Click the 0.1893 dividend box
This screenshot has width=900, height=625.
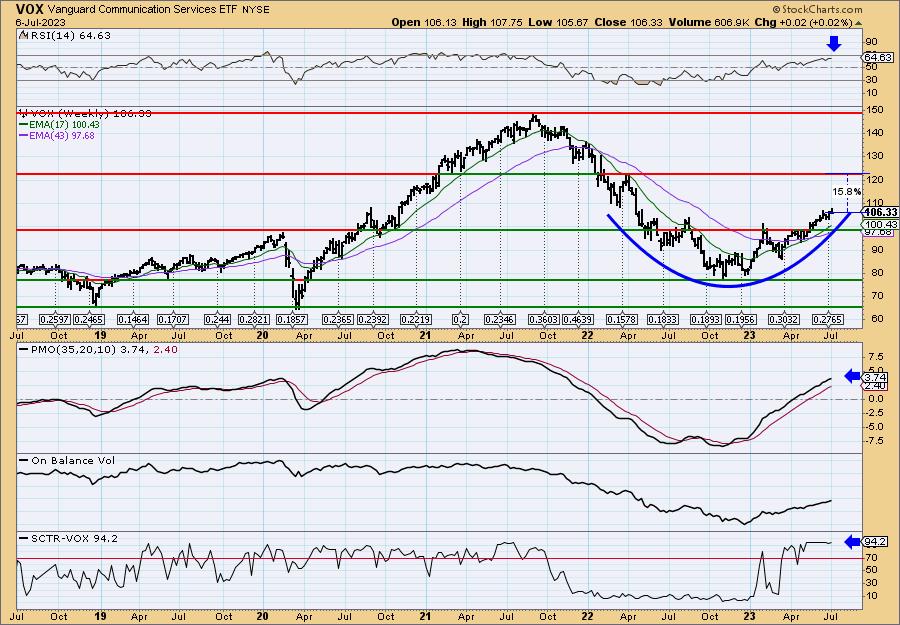(x=705, y=319)
